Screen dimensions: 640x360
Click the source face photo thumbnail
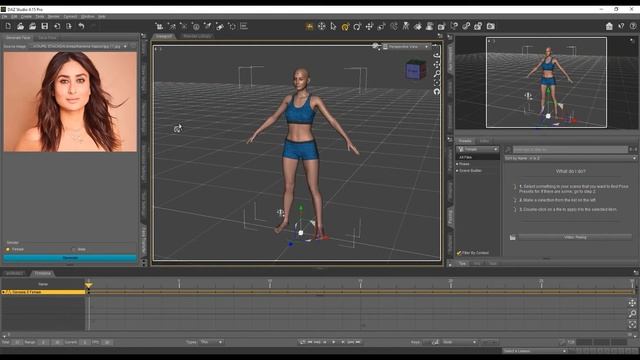point(70,102)
